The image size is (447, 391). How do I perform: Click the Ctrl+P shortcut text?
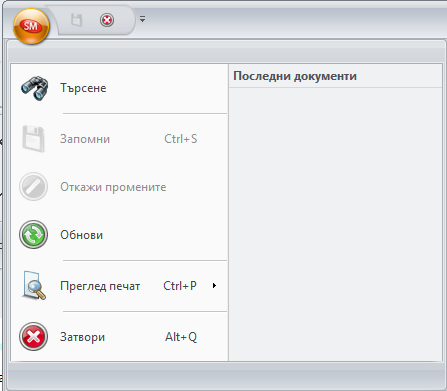click(x=180, y=286)
